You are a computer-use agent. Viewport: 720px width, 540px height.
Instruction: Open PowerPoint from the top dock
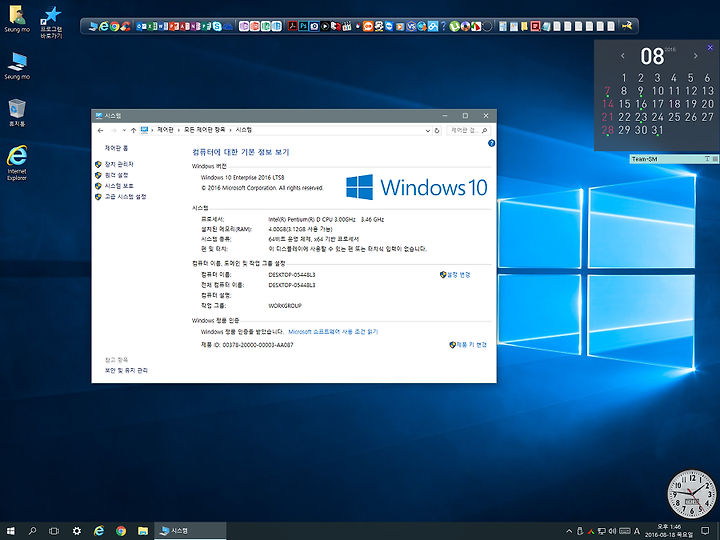point(174,26)
